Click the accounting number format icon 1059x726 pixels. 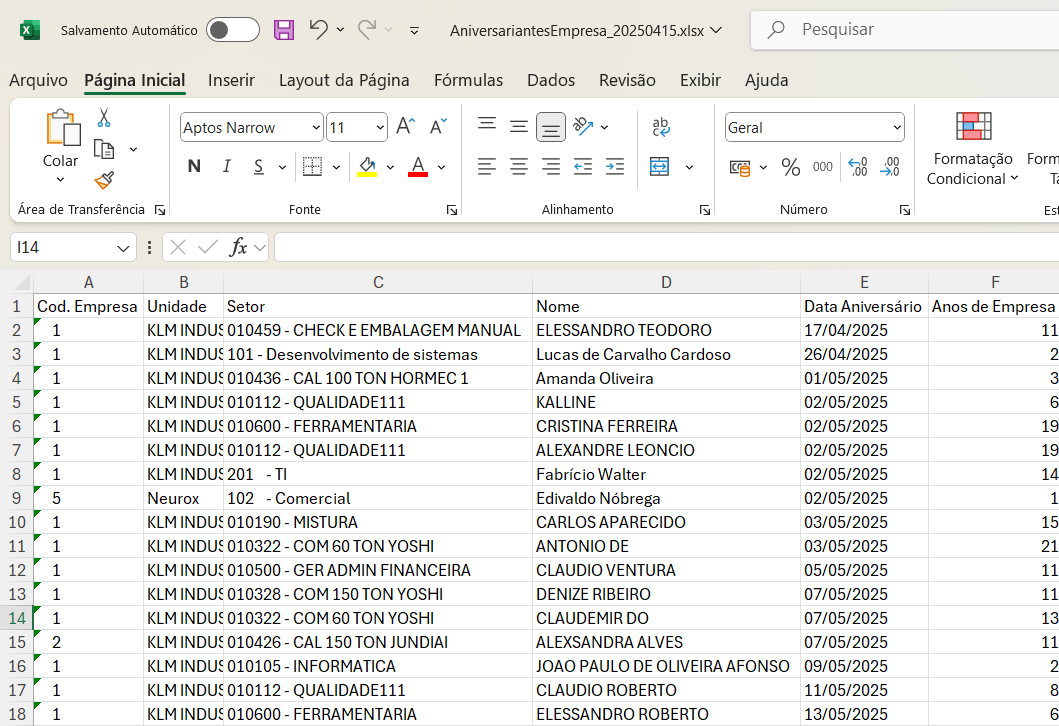click(740, 167)
